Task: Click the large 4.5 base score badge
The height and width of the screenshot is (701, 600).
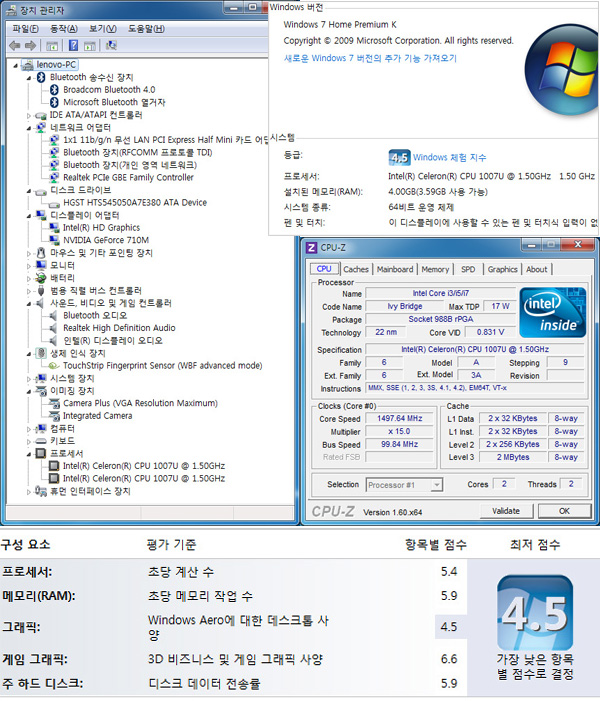Action: point(535,613)
